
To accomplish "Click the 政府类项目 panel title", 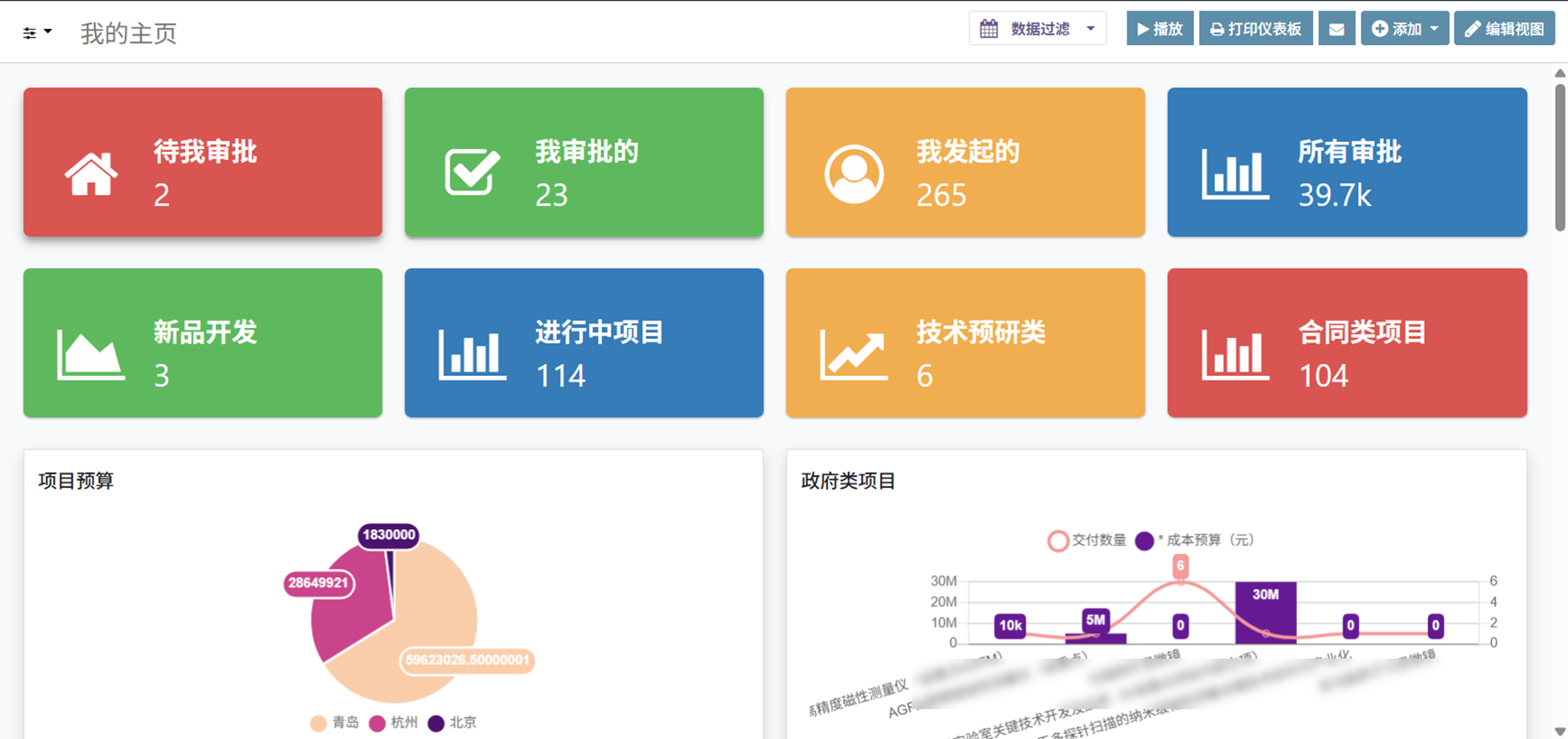I will [848, 481].
